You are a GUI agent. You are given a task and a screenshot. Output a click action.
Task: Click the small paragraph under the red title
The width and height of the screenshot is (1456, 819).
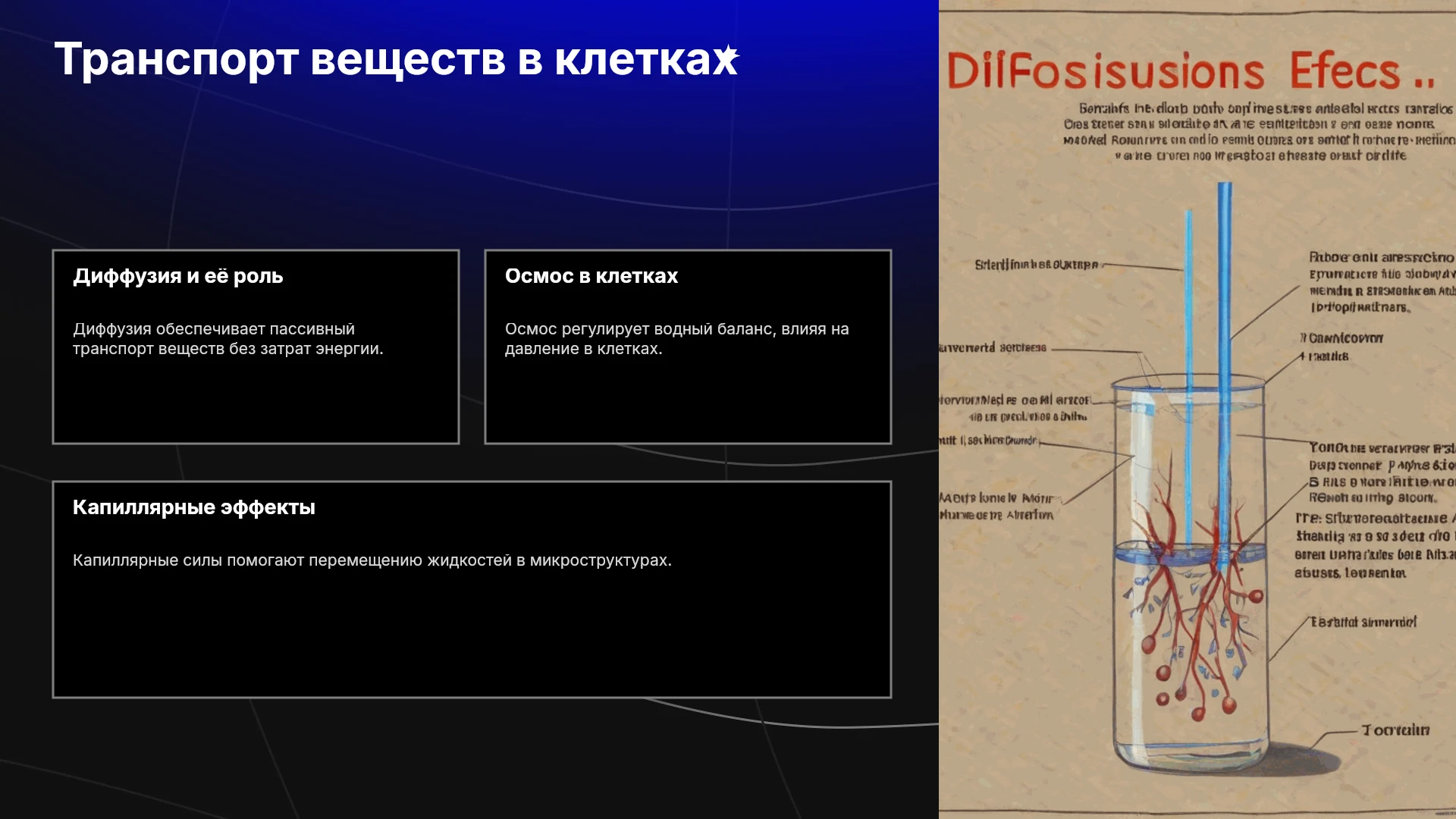[1259, 132]
